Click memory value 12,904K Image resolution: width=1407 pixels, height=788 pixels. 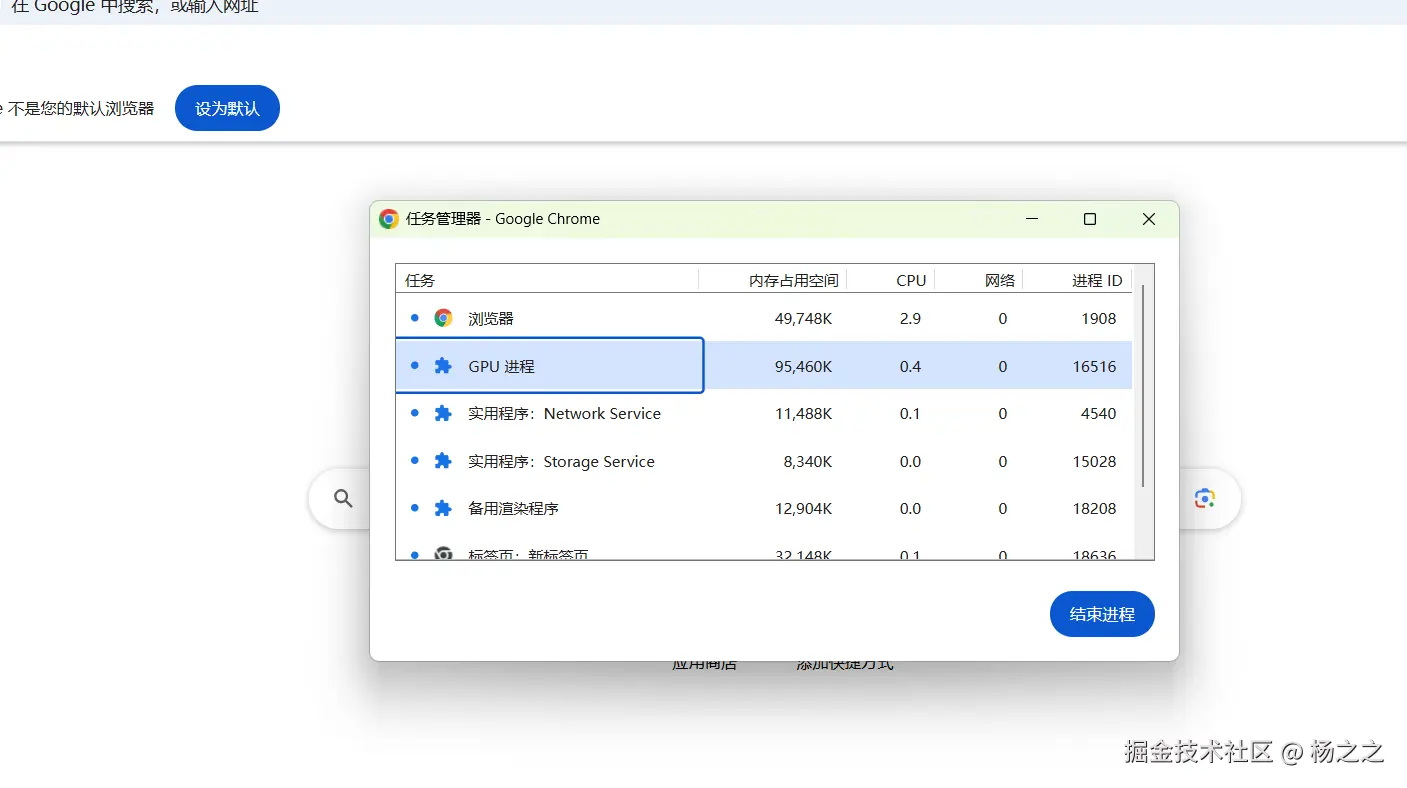(x=803, y=508)
